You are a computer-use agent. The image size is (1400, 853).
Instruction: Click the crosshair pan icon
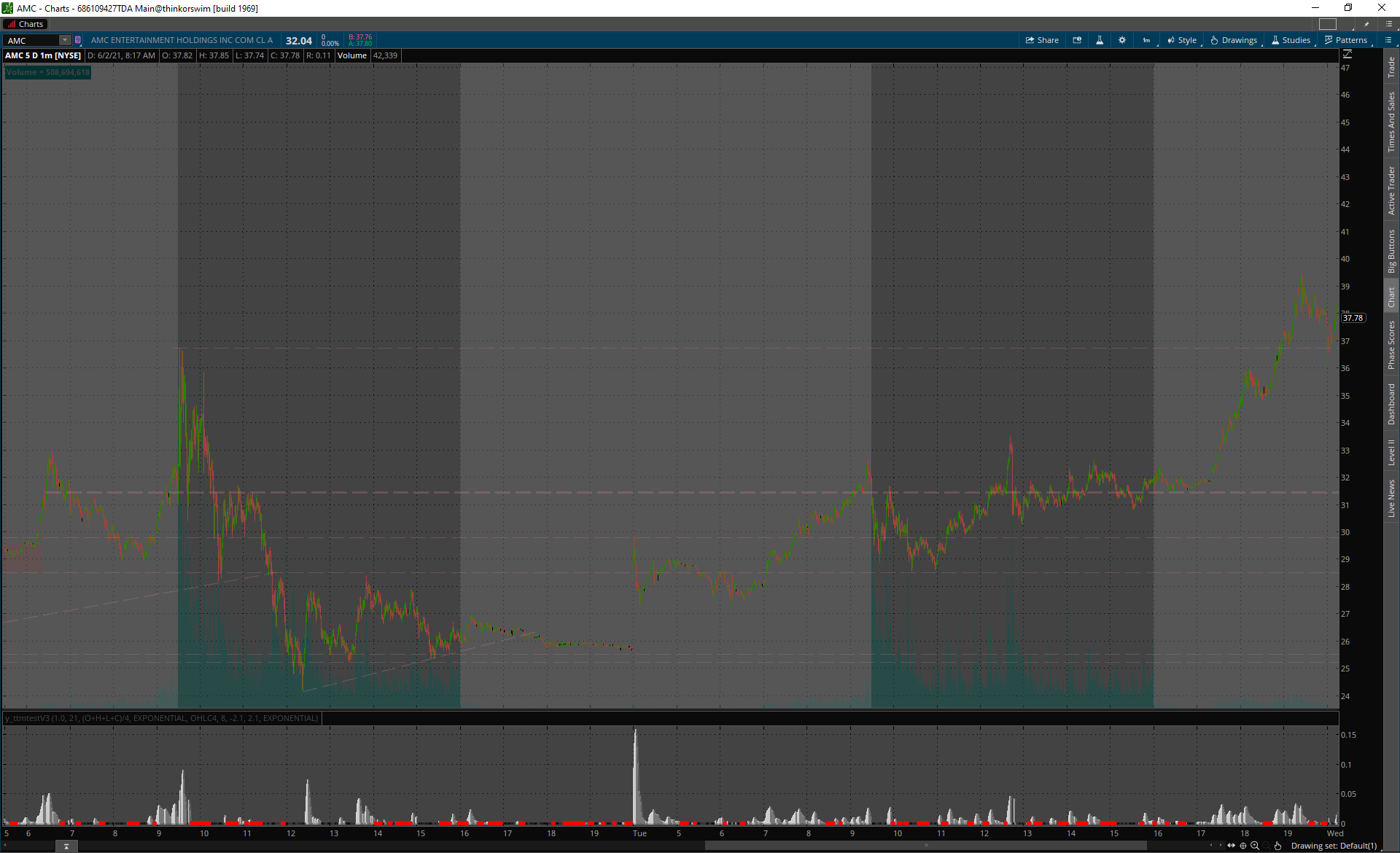(x=1243, y=846)
